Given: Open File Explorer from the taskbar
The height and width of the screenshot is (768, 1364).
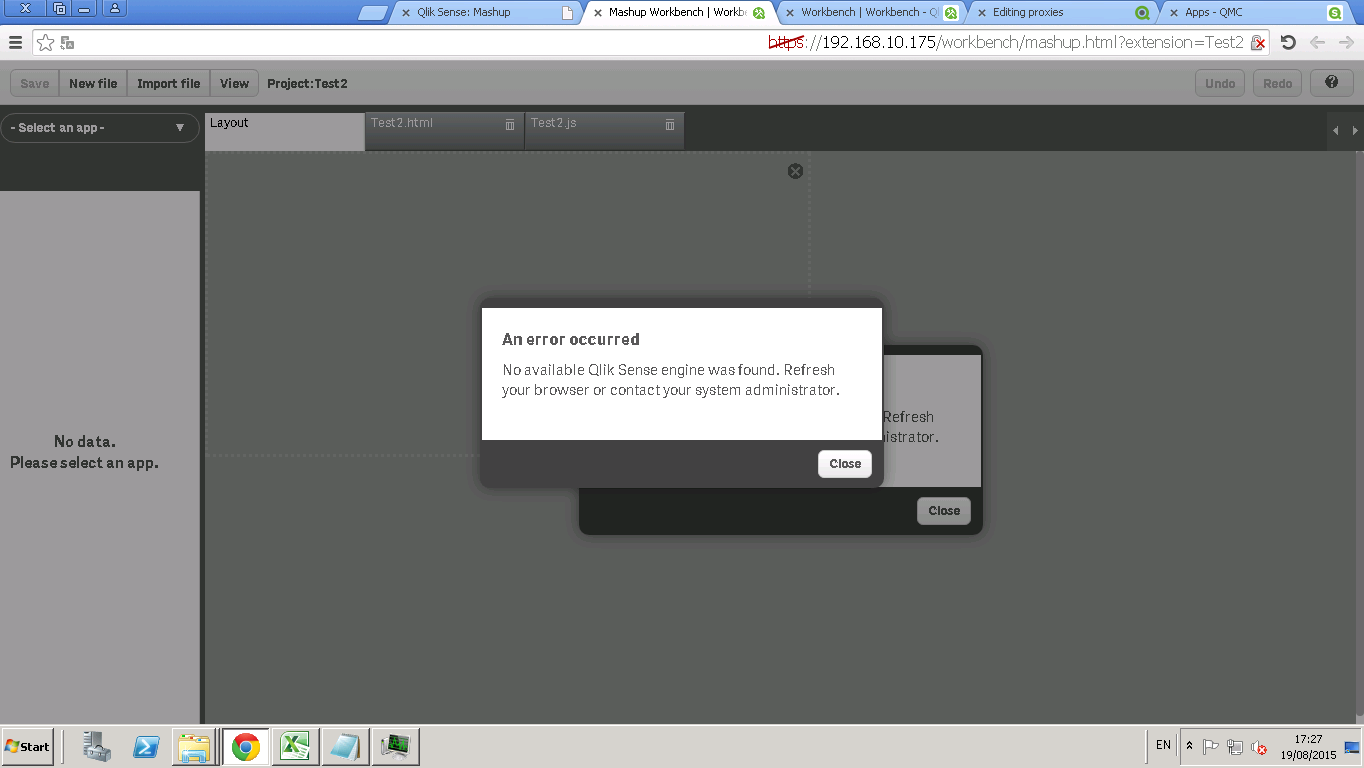Looking at the screenshot, I should click(195, 746).
